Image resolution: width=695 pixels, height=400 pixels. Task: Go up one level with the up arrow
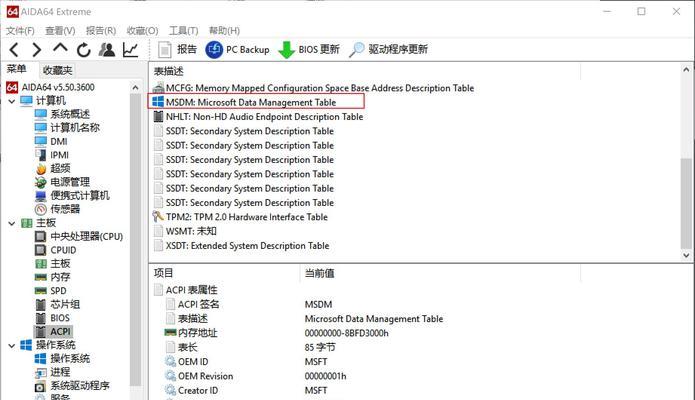click(60, 48)
